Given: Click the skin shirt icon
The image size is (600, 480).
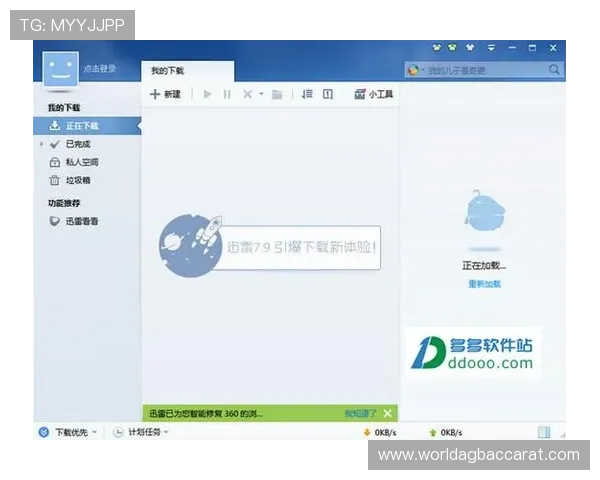Looking at the screenshot, I should (x=470, y=48).
